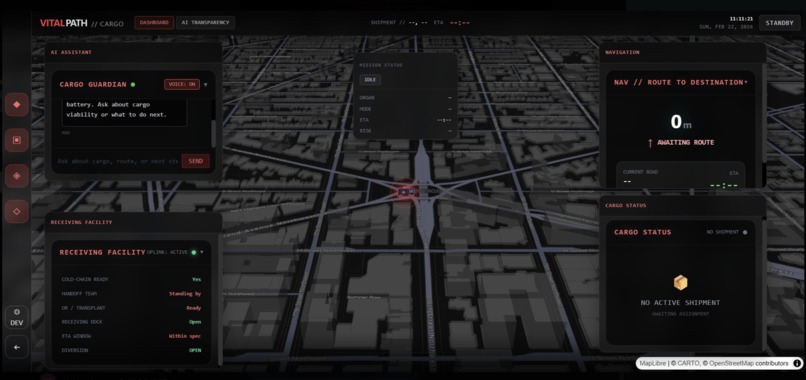Click the green ETA time in Navigation

tap(724, 185)
